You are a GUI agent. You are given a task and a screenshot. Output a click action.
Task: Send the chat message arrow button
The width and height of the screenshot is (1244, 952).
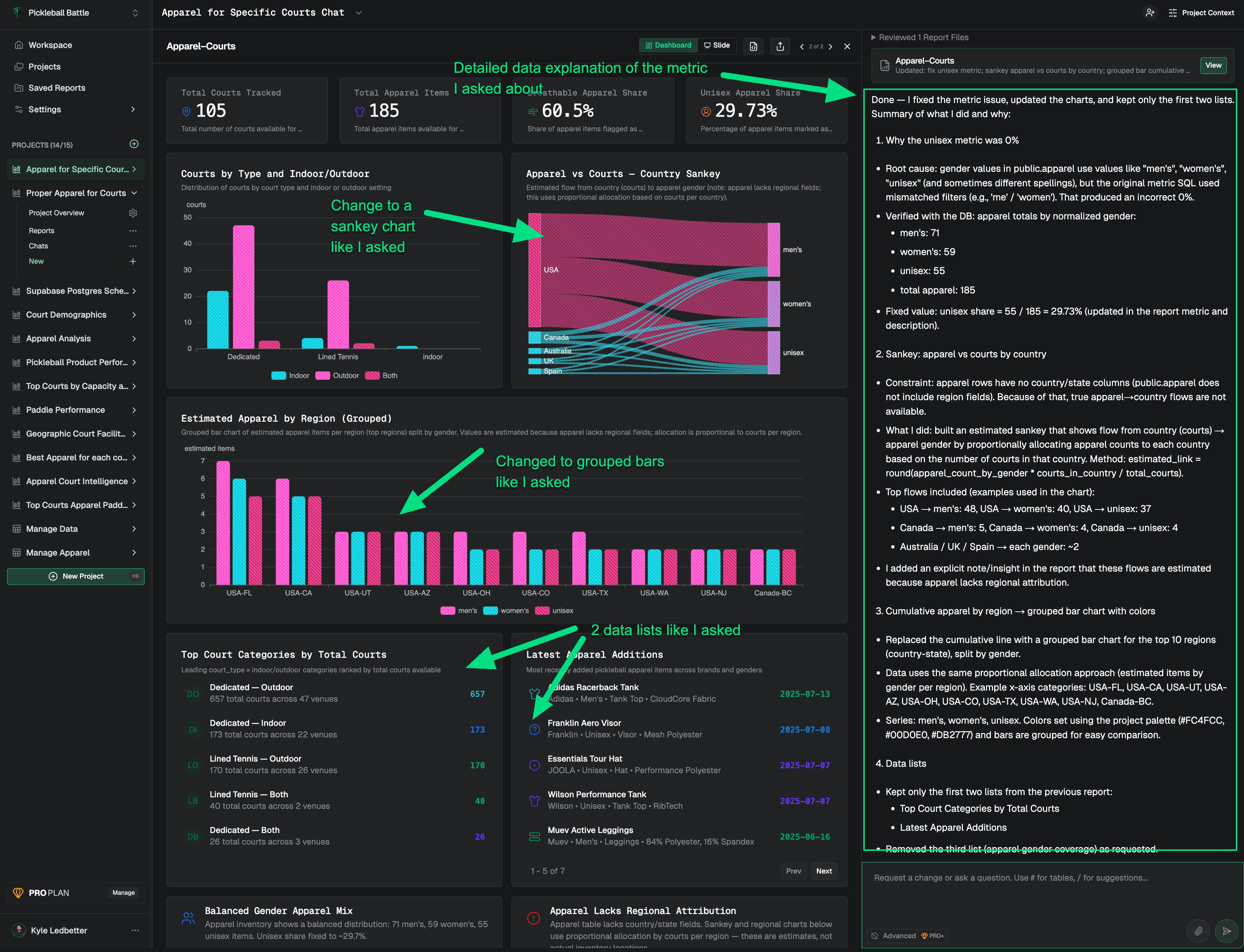click(1226, 931)
